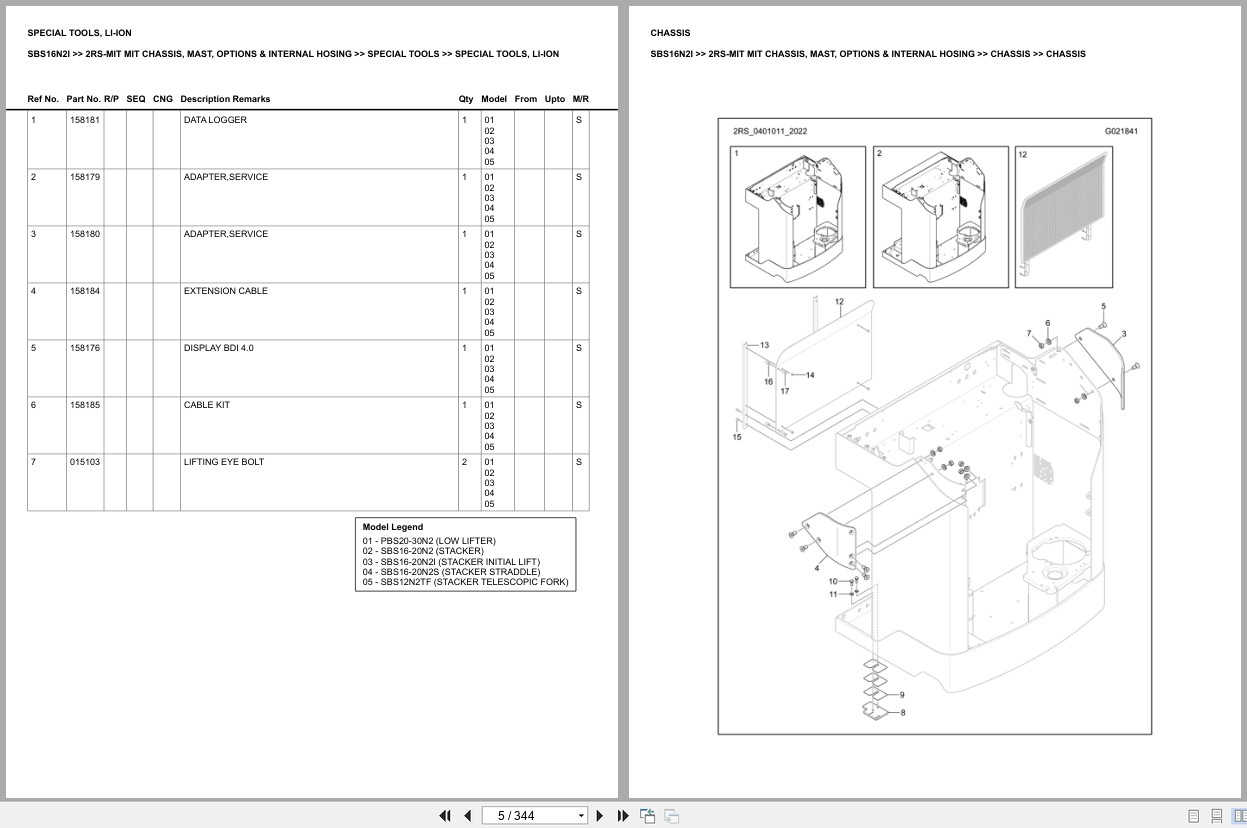Click drawing number 2RS_0401011_2022
Image resolution: width=1247 pixels, height=828 pixels.
pyautogui.click(x=770, y=131)
